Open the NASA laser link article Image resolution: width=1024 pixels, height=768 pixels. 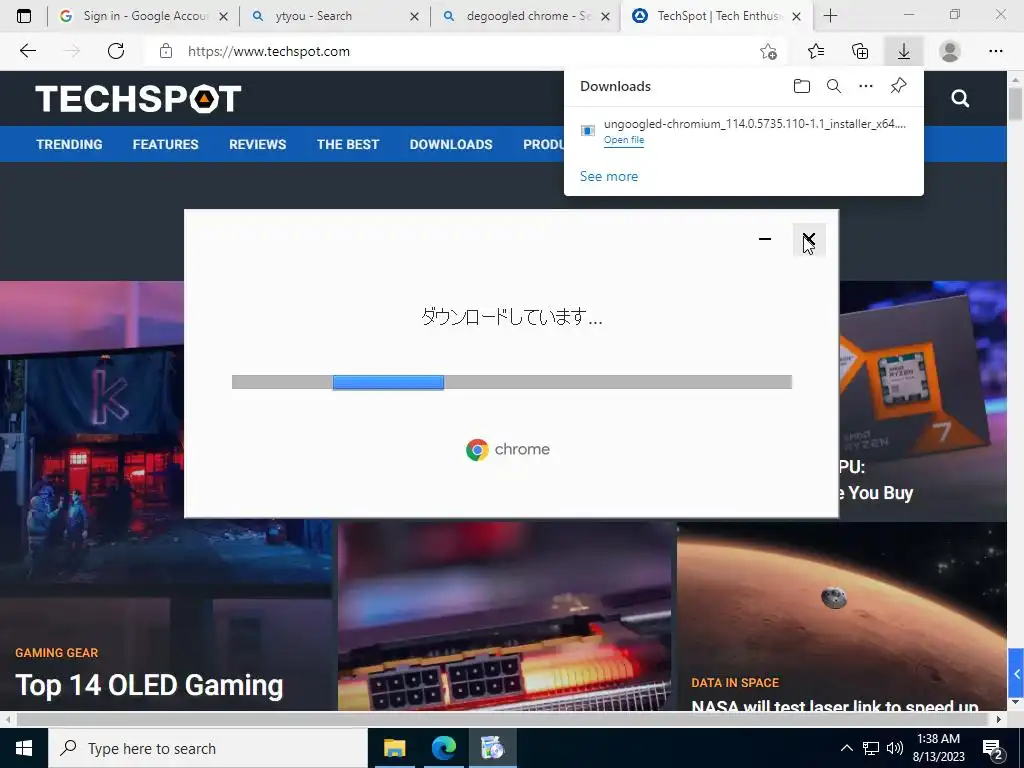835,705
